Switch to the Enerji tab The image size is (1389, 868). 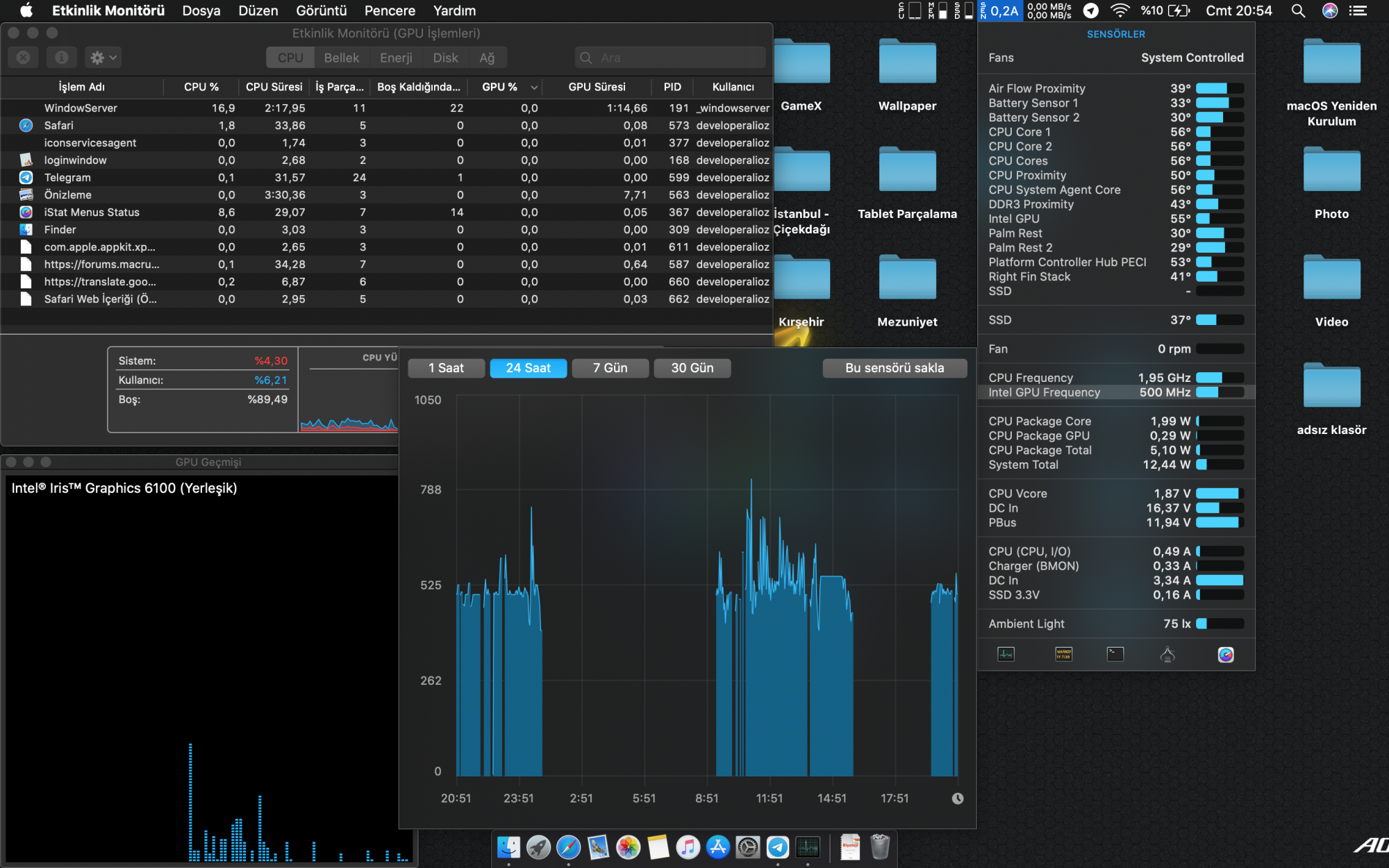[396, 58]
